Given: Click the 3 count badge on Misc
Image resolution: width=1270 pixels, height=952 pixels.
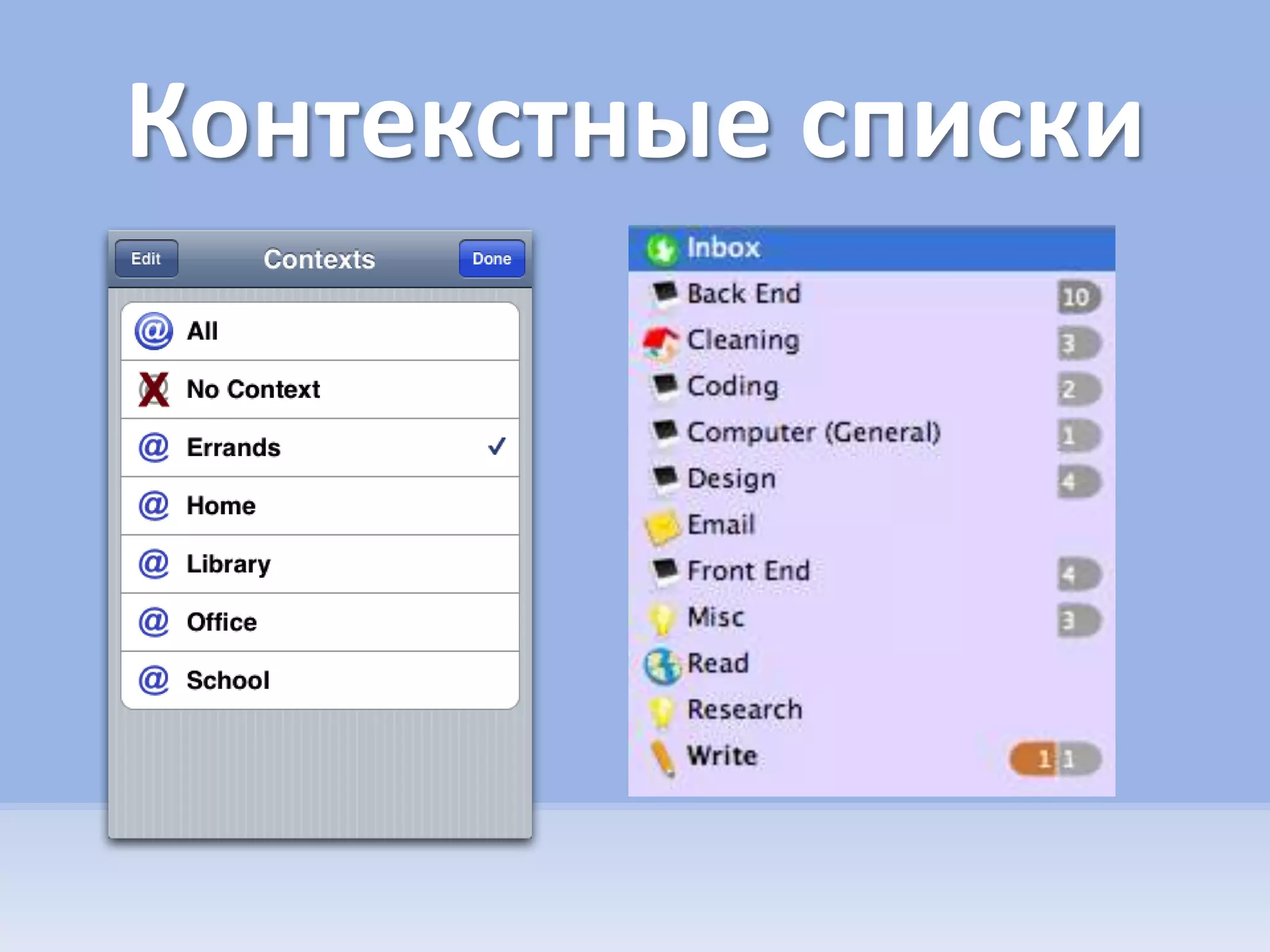Looking at the screenshot, I should (x=1079, y=621).
